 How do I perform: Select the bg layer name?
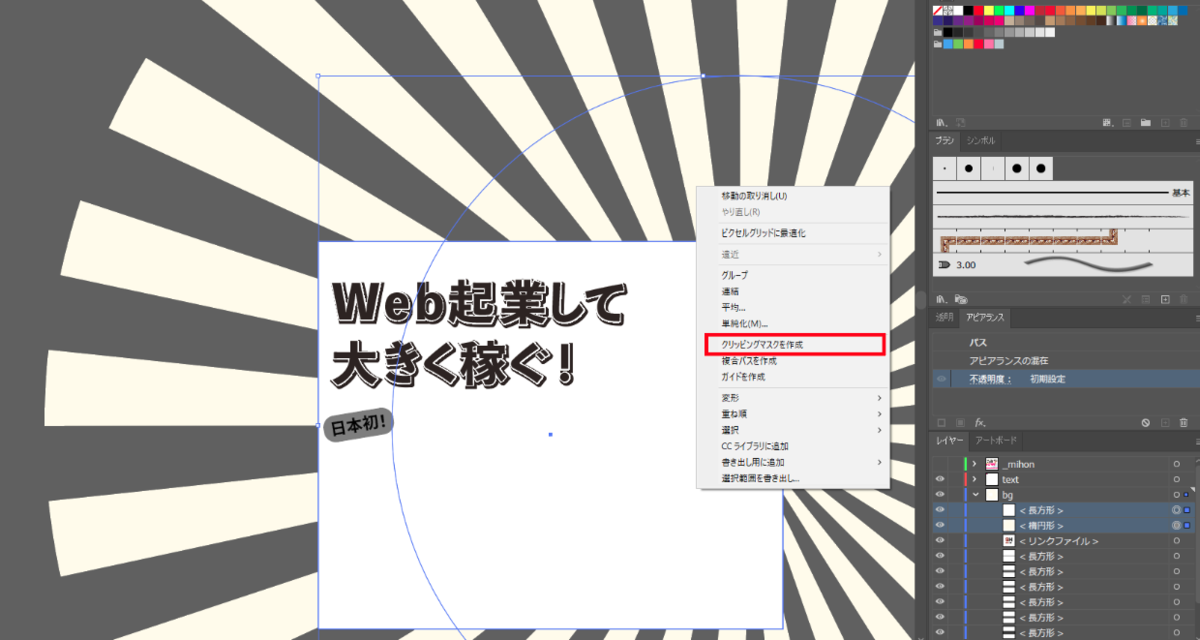(x=1008, y=495)
